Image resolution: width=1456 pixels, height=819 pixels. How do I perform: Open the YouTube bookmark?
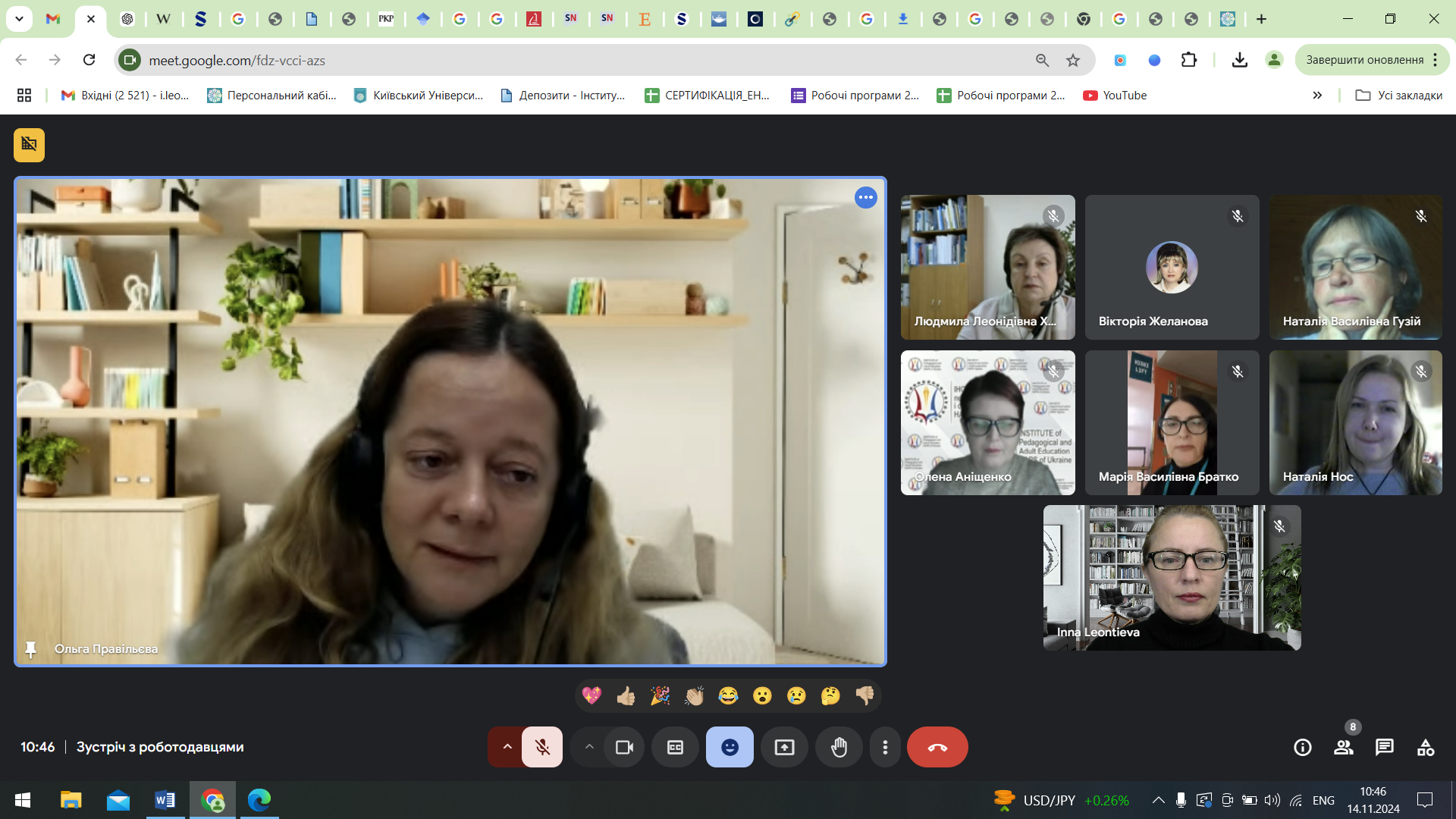click(x=1115, y=96)
